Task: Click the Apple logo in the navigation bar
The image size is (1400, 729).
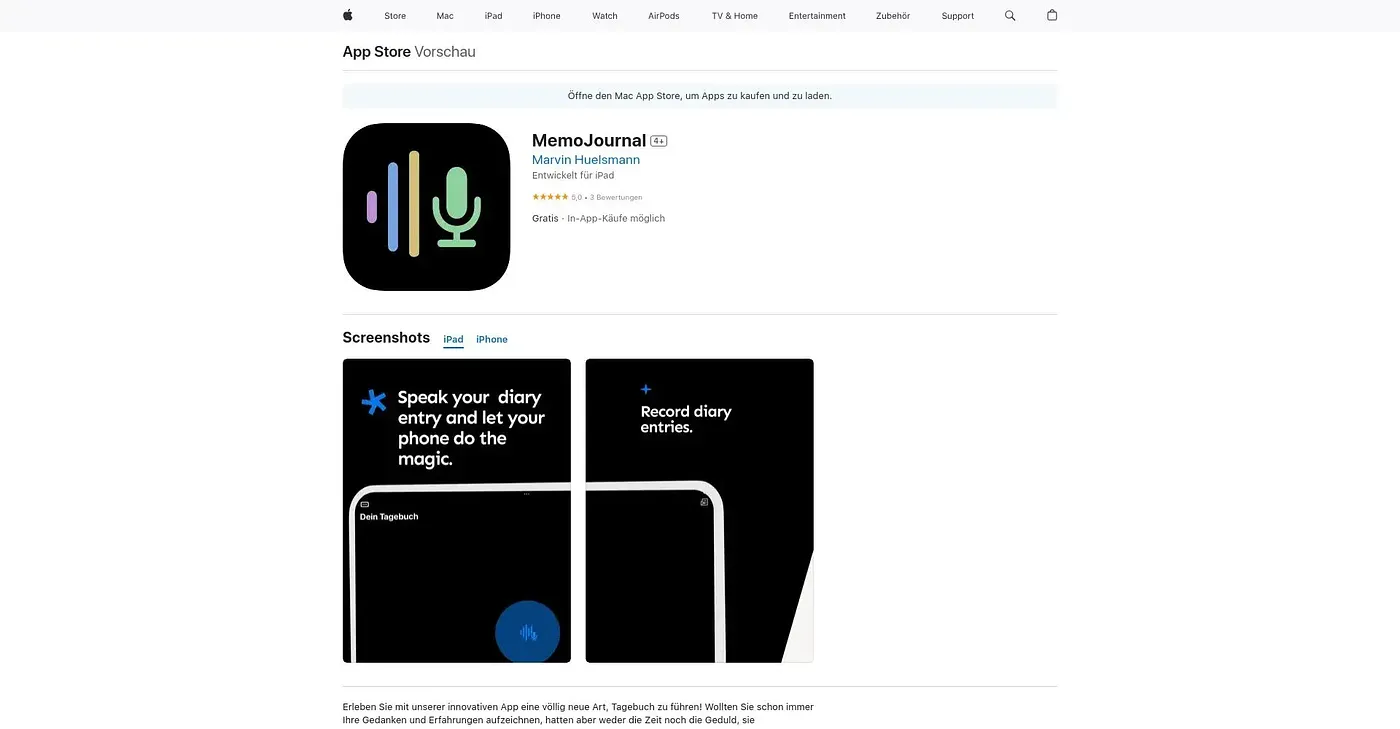Action: click(x=348, y=15)
